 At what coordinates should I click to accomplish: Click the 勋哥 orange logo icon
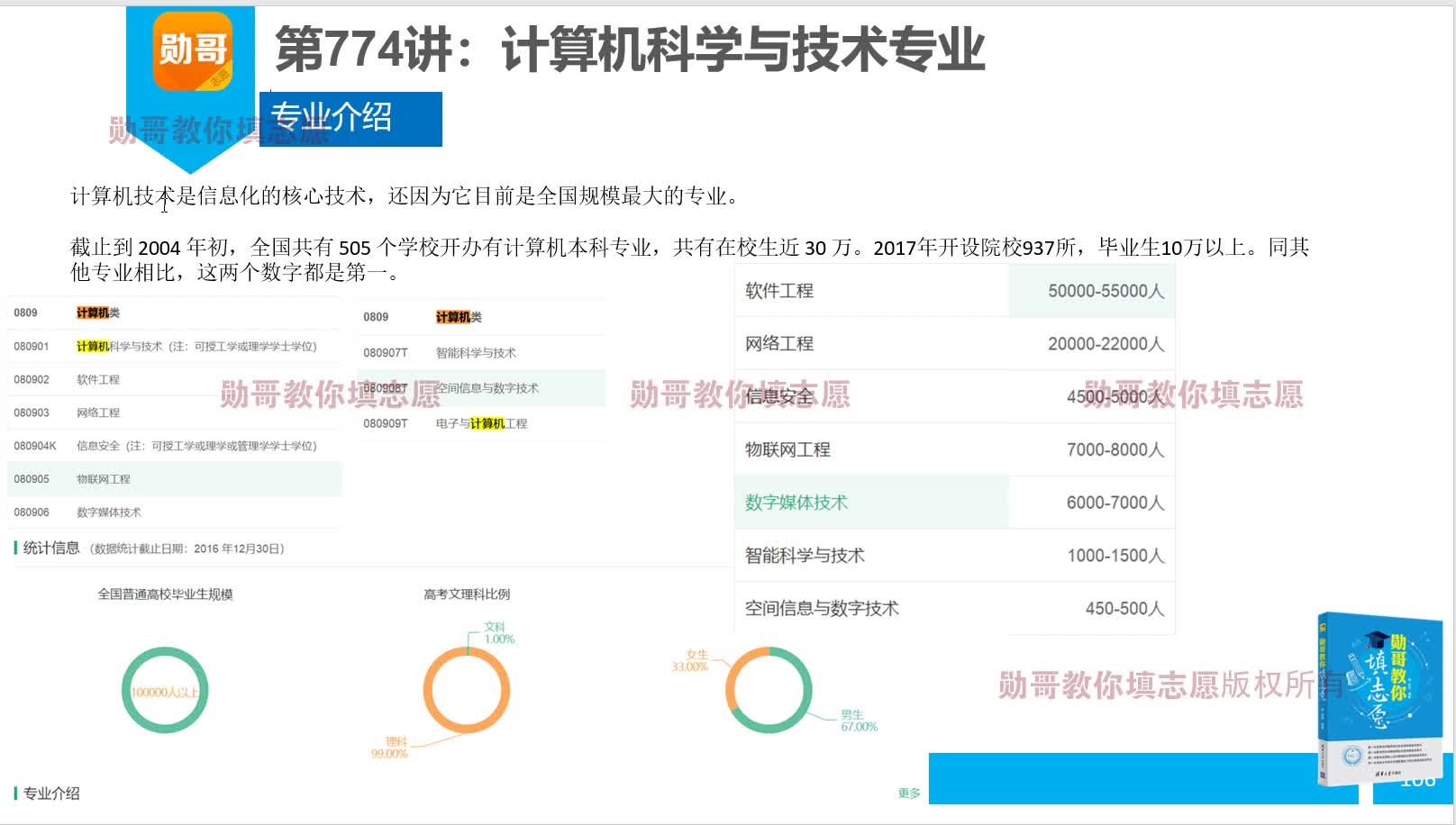click(192, 51)
